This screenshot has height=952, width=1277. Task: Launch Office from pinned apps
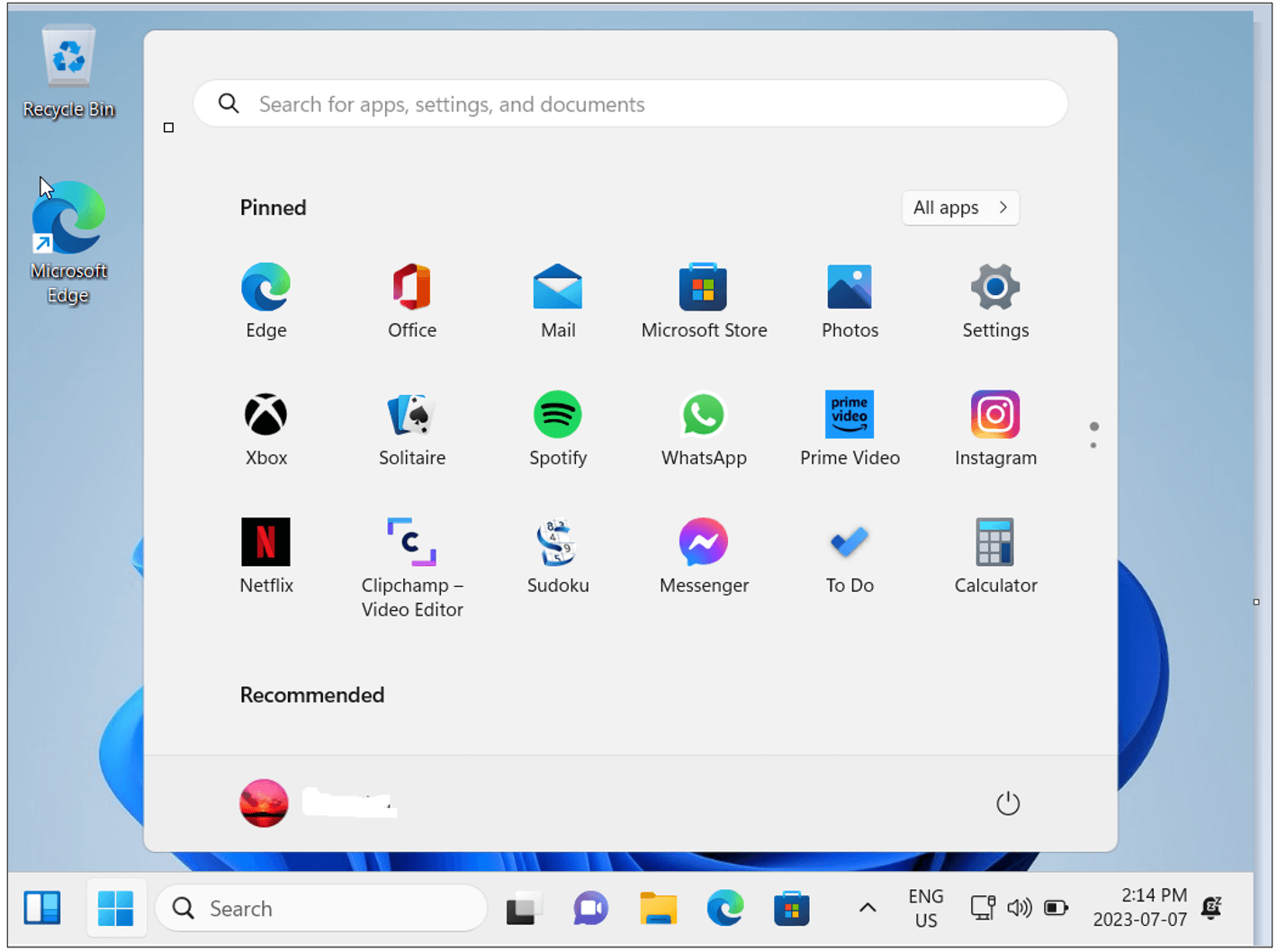pos(412,301)
